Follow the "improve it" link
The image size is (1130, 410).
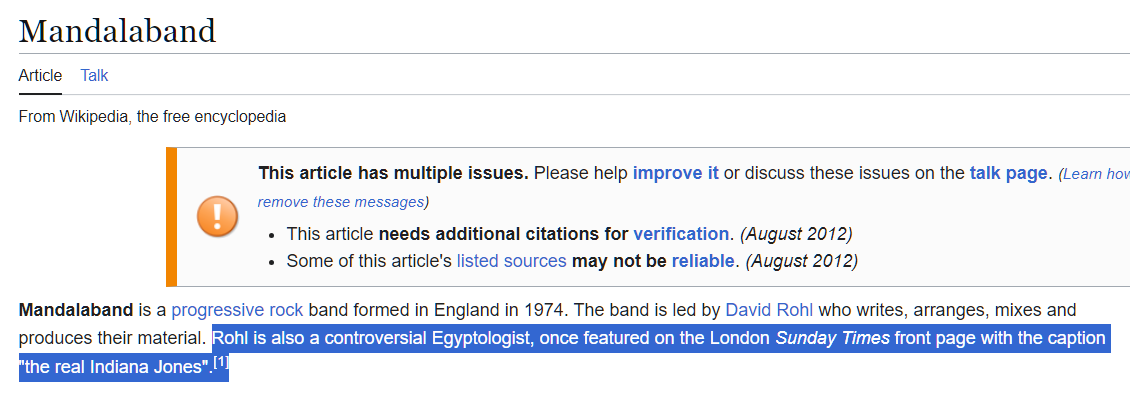click(x=675, y=173)
